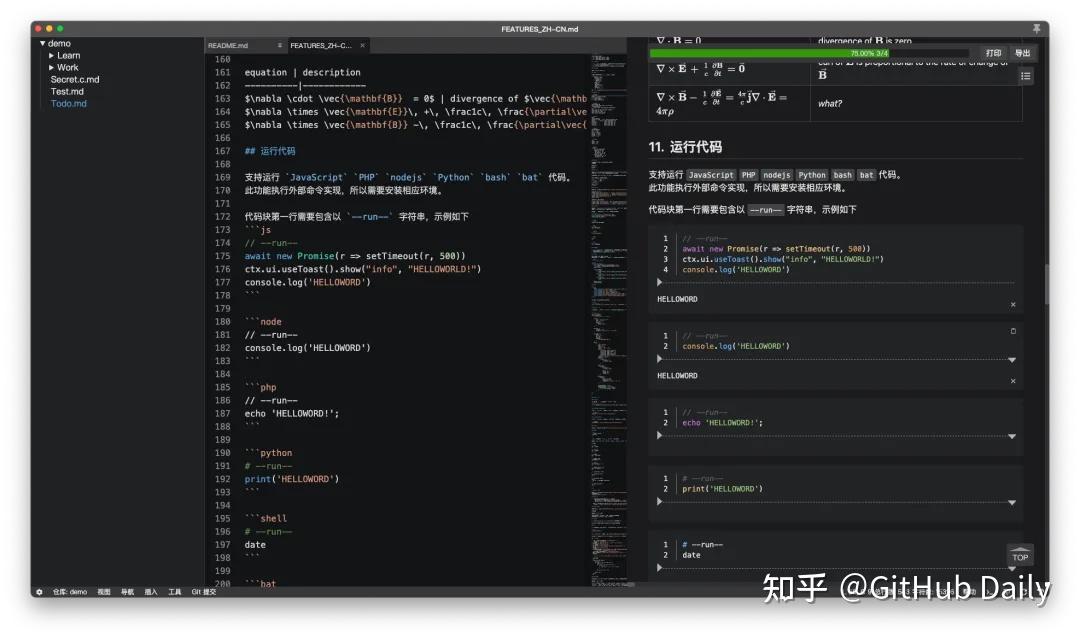Open run options dropdown for PHP block
The width and height of the screenshot is (1080, 638).
[x=1012, y=437]
